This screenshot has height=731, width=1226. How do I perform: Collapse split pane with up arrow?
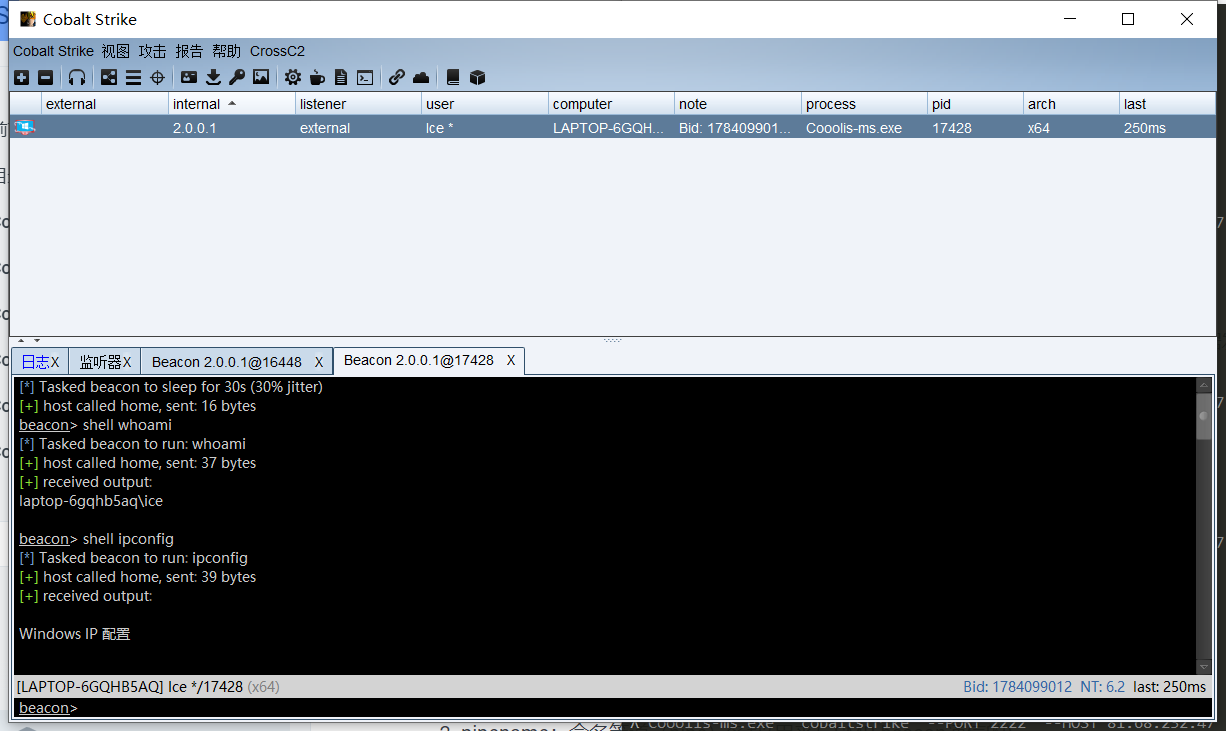(21, 341)
